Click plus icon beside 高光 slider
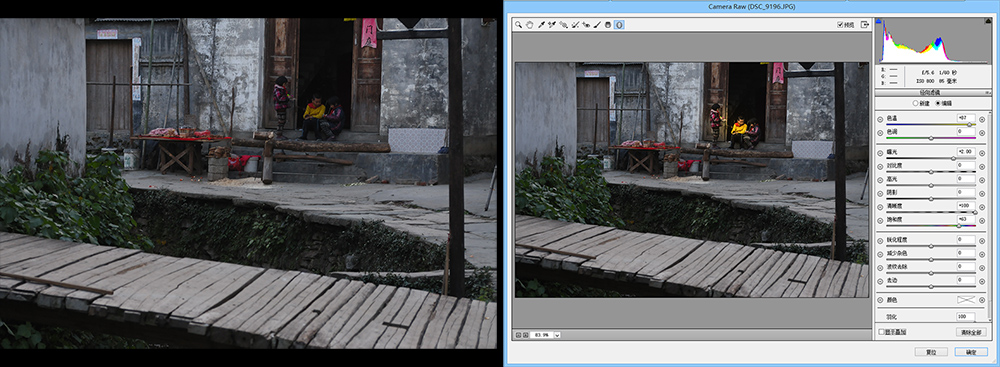The height and width of the screenshot is (367, 1000). tap(982, 180)
